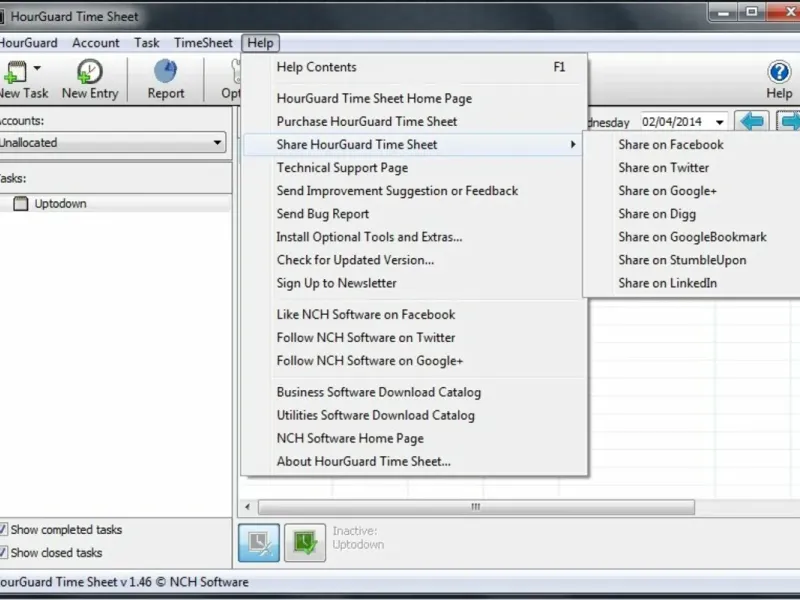Open the Report toolbar icon
The height and width of the screenshot is (600, 800).
point(165,71)
